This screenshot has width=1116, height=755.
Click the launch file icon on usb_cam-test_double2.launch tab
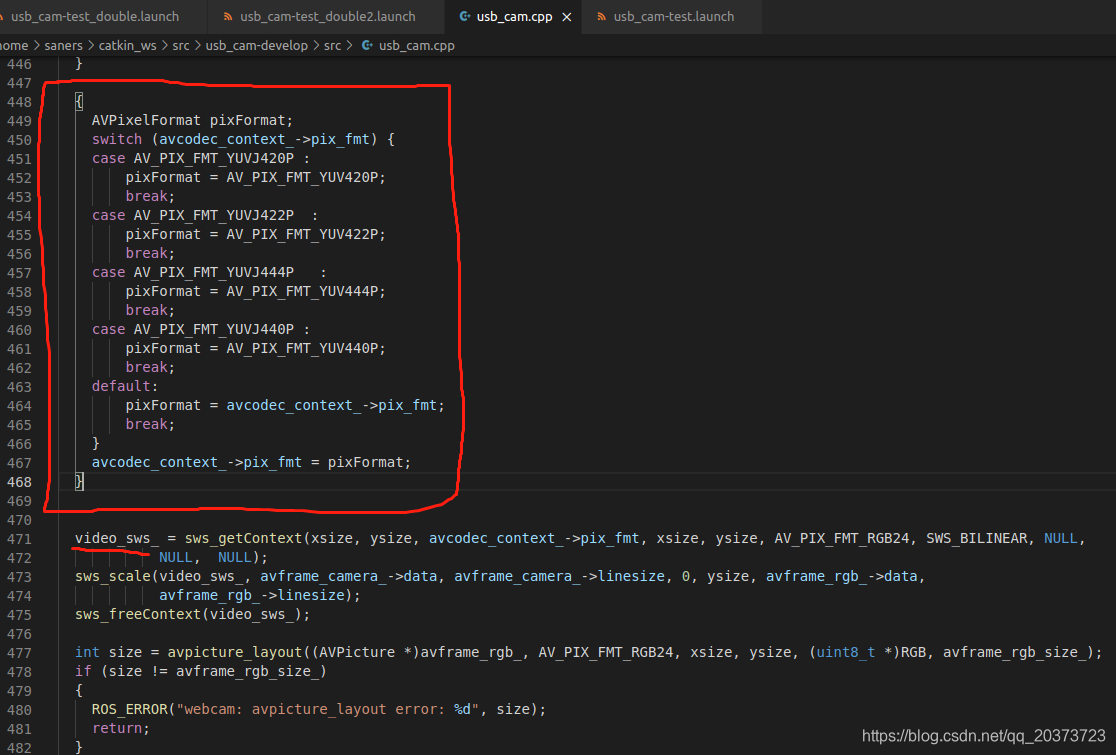(228, 16)
